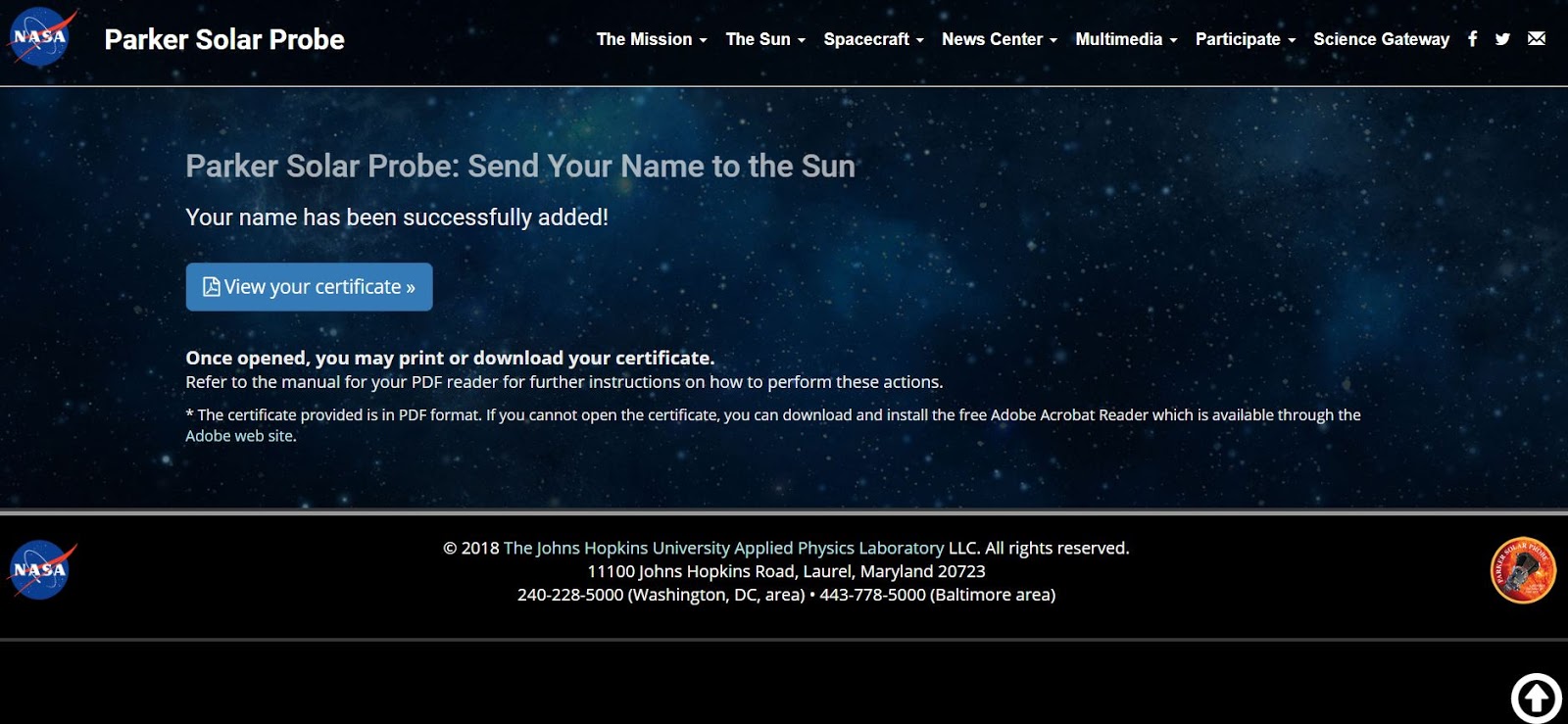Click the "Refer to the manual" instruction line

(564, 382)
